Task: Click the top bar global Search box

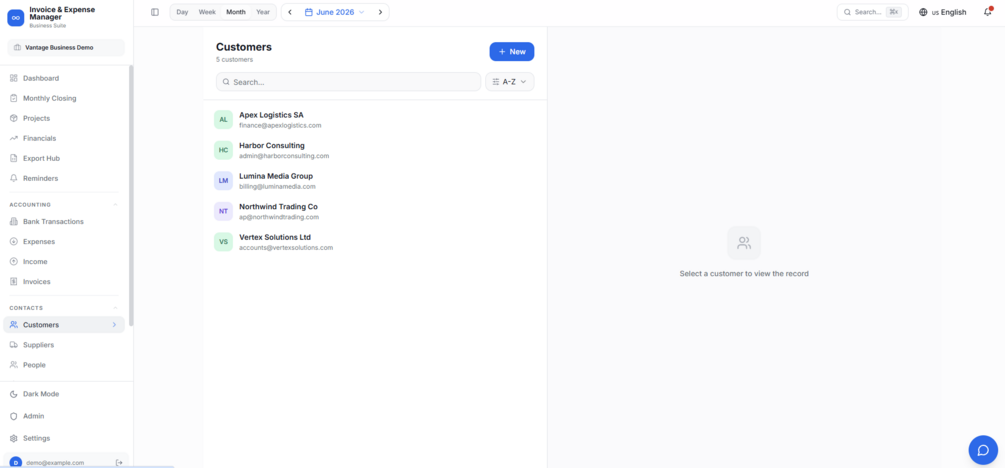Action: (x=872, y=12)
